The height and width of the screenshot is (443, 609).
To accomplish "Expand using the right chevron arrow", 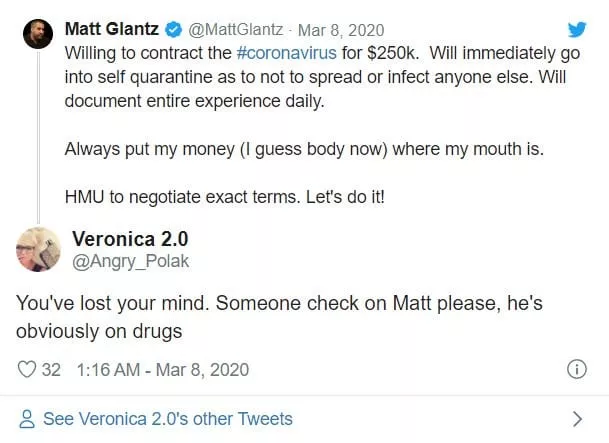I will tap(577, 418).
